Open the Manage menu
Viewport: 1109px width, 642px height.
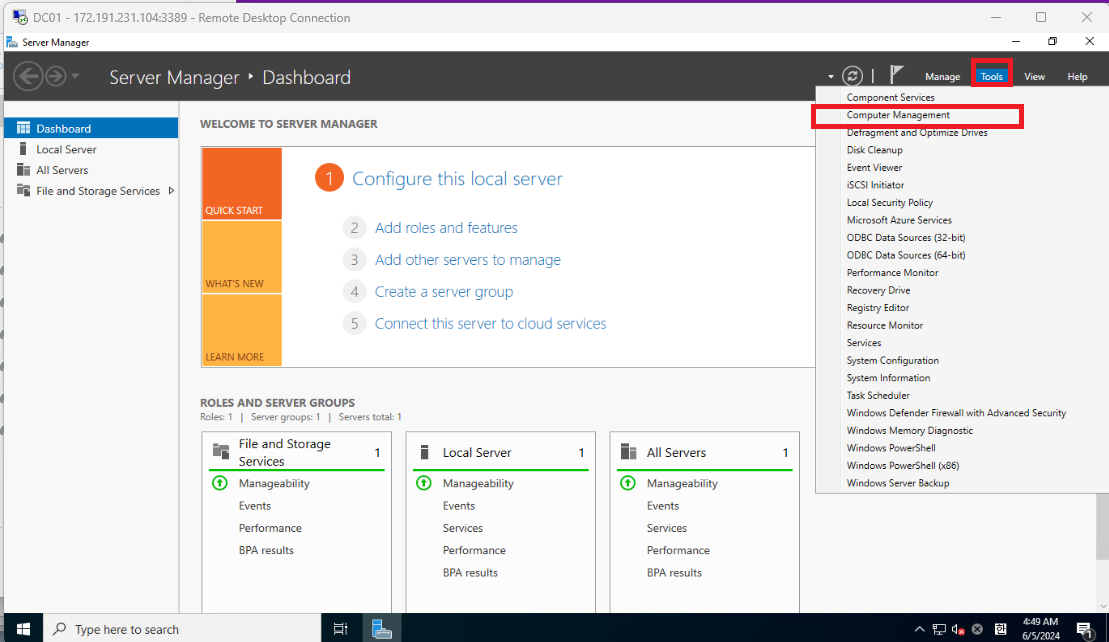[x=942, y=76]
